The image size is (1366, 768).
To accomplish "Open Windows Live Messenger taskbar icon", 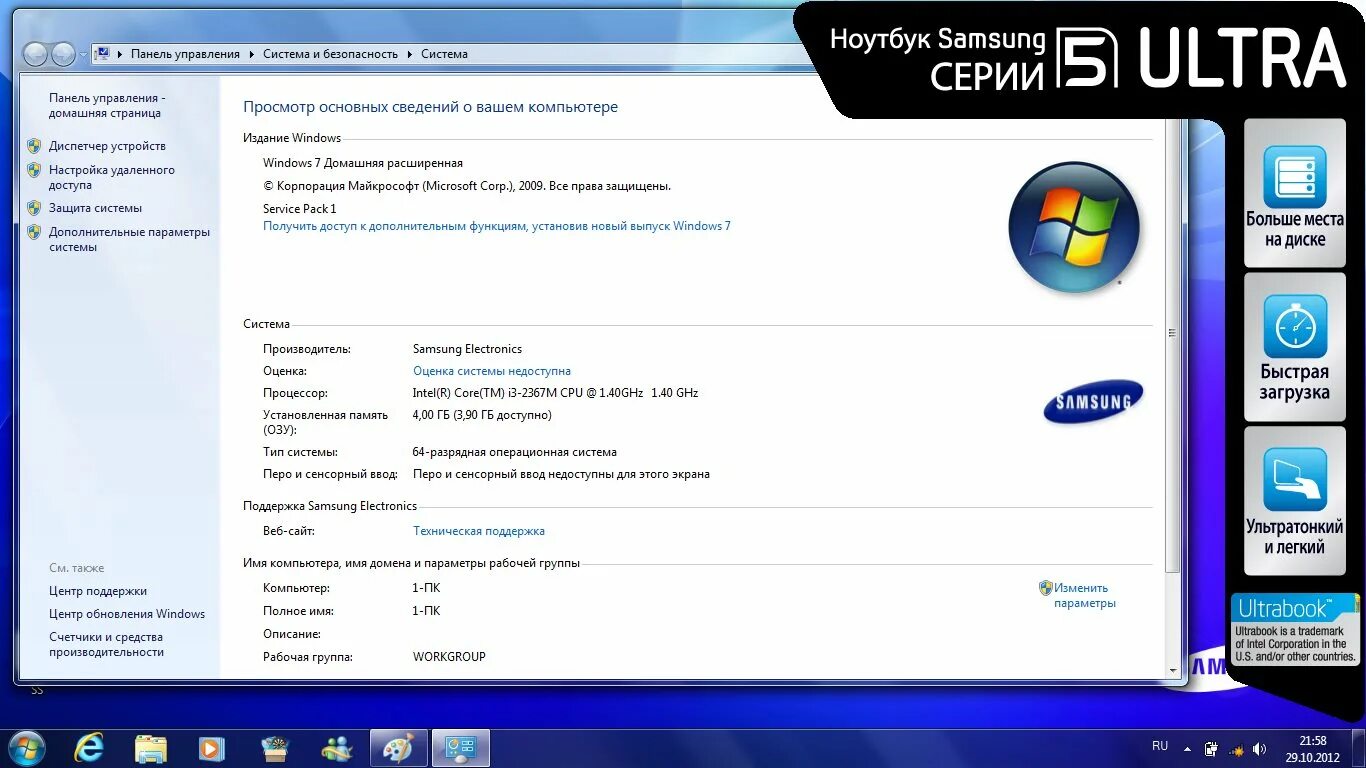I will [x=337, y=748].
